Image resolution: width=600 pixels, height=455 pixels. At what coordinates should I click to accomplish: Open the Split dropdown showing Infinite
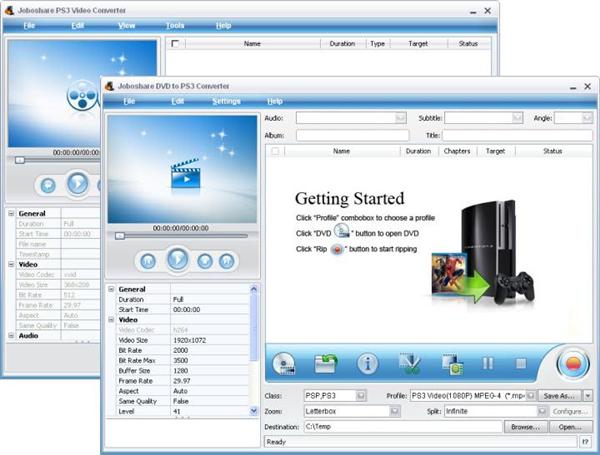click(x=541, y=411)
